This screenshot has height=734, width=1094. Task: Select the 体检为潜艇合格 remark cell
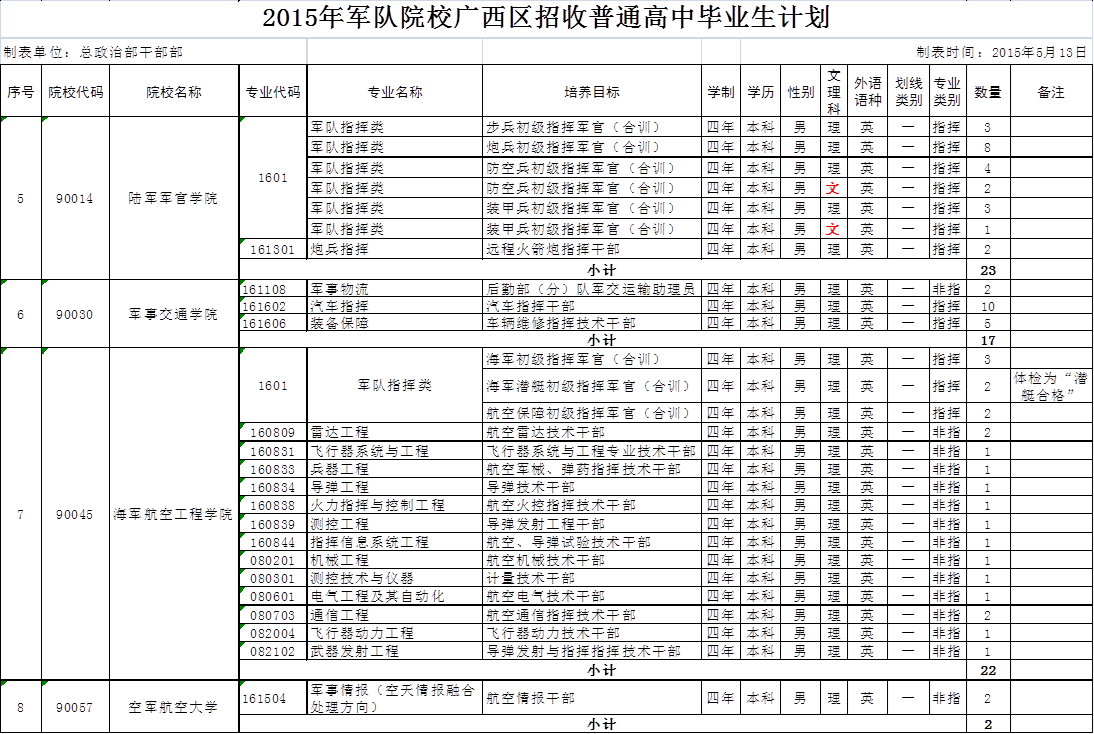[1051, 386]
